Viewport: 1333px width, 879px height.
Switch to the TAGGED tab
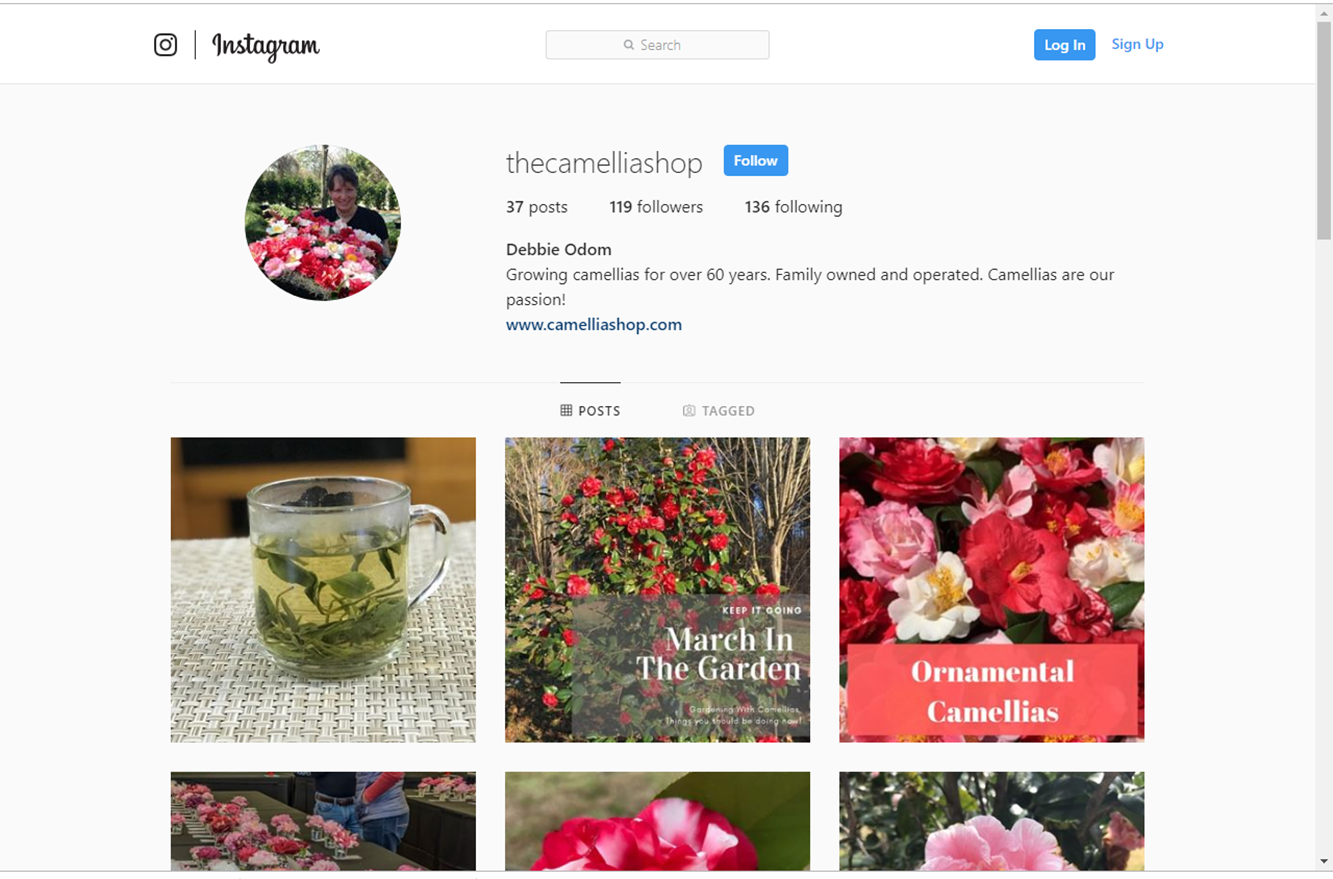click(718, 411)
